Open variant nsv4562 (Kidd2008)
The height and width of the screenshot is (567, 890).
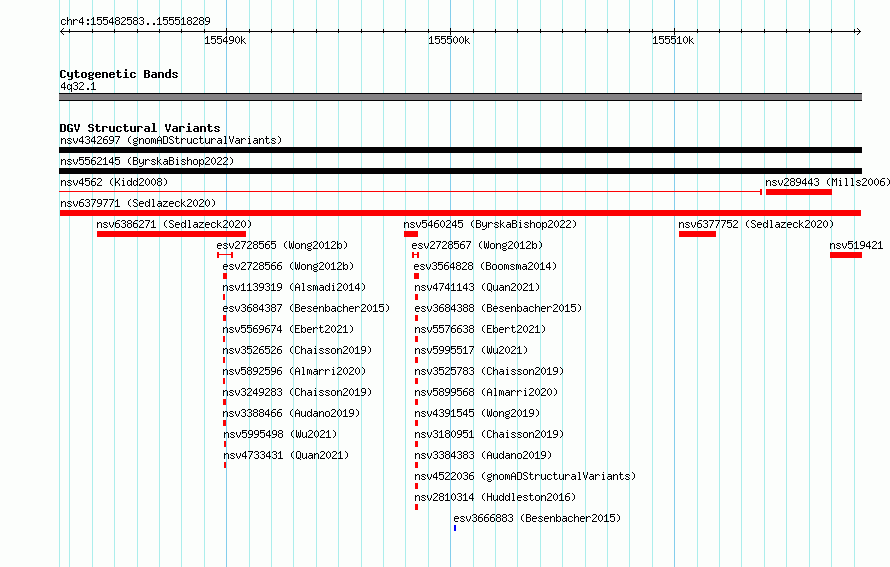[114, 182]
